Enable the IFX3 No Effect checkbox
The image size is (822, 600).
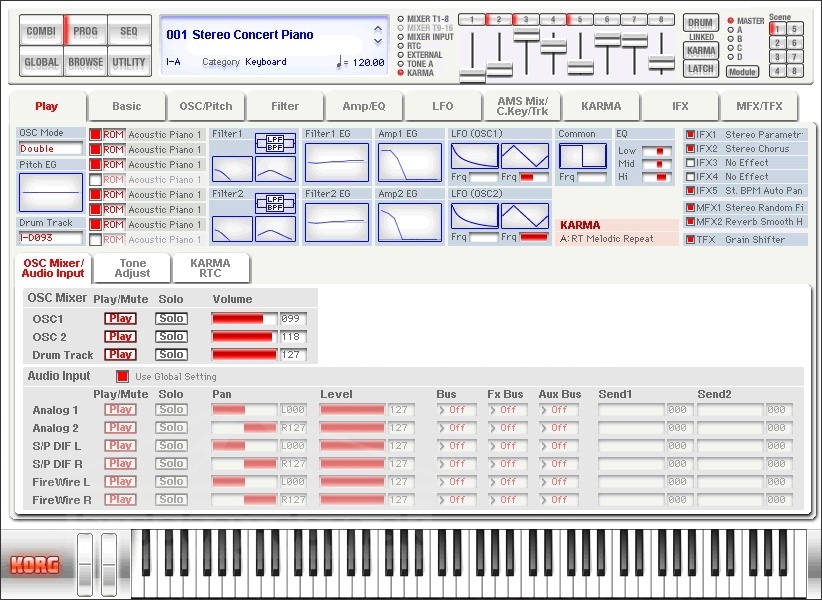pyautogui.click(x=690, y=162)
